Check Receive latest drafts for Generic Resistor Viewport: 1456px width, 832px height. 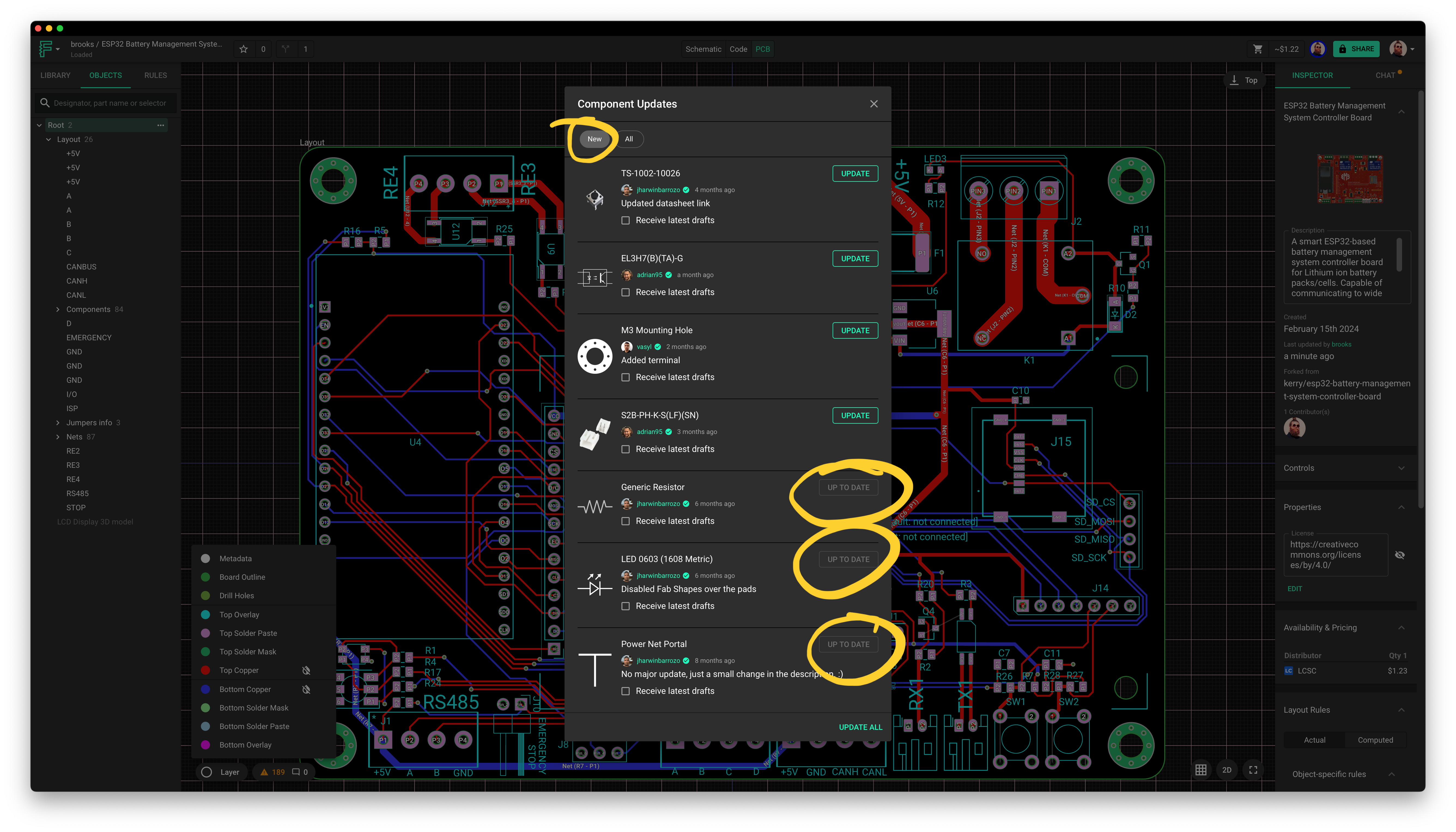[626, 521]
